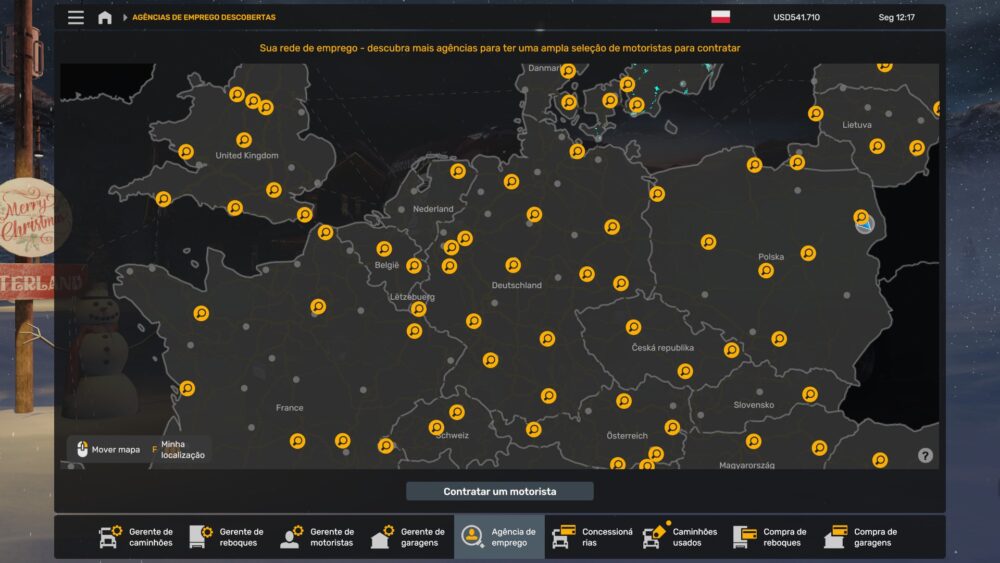Switch to Gerente de motoristas
Image resolution: width=1000 pixels, height=563 pixels.
coord(318,537)
